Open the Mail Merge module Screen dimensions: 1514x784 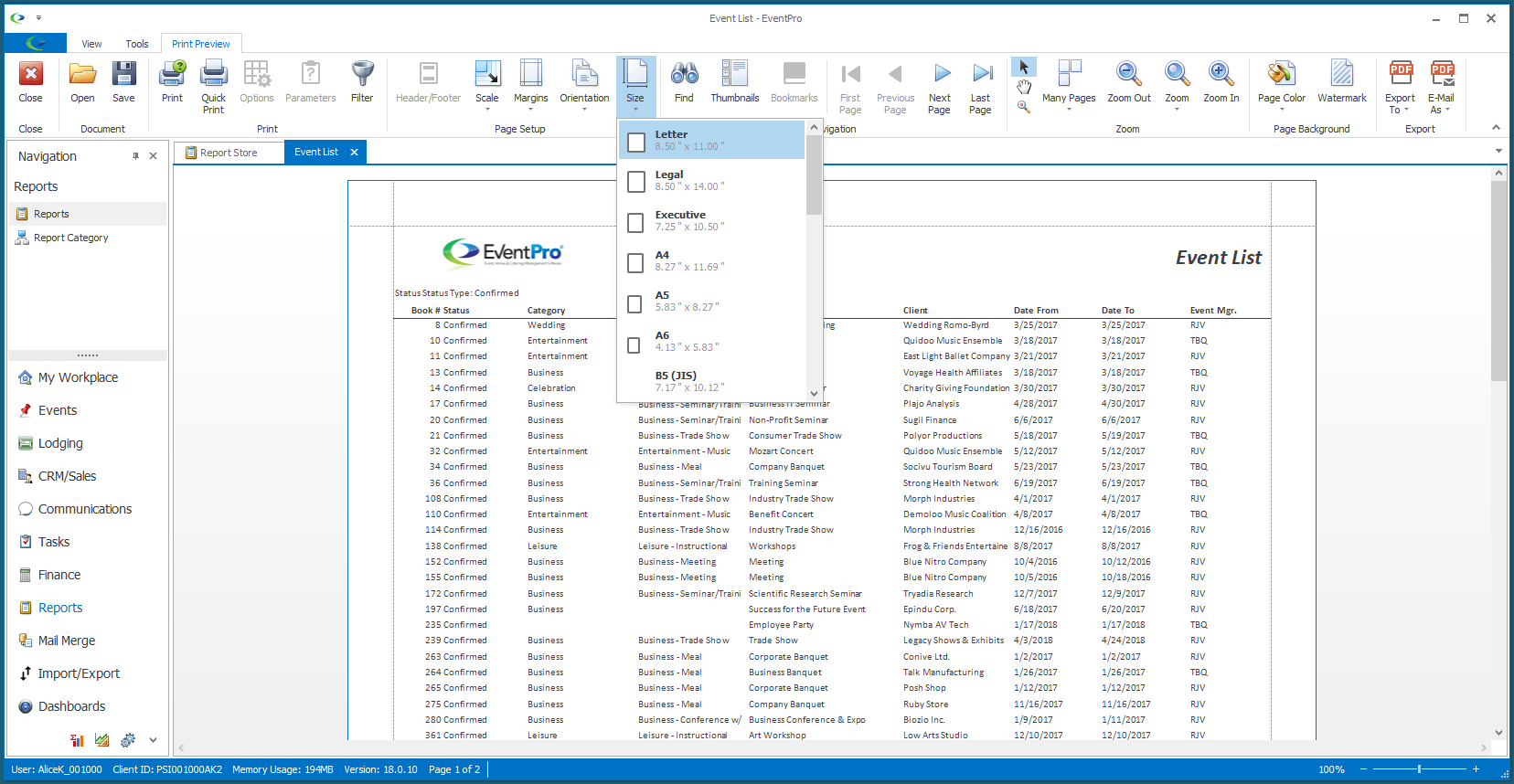tap(67, 641)
